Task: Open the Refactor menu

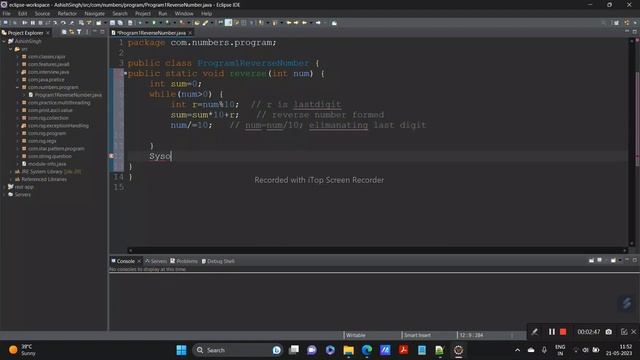Action: [x=67, y=13]
